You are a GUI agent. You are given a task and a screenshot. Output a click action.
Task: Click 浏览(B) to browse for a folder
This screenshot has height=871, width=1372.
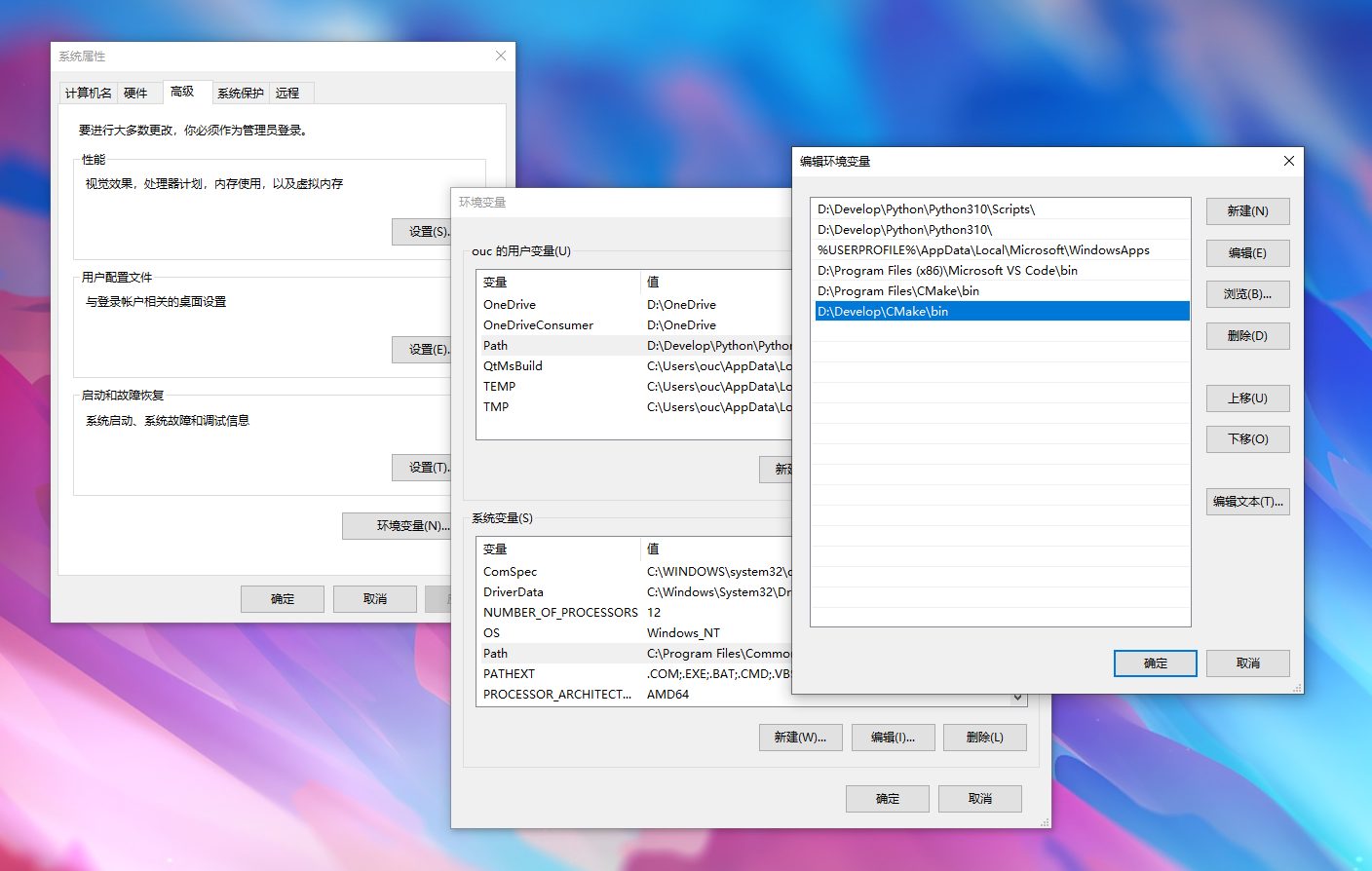click(x=1247, y=293)
